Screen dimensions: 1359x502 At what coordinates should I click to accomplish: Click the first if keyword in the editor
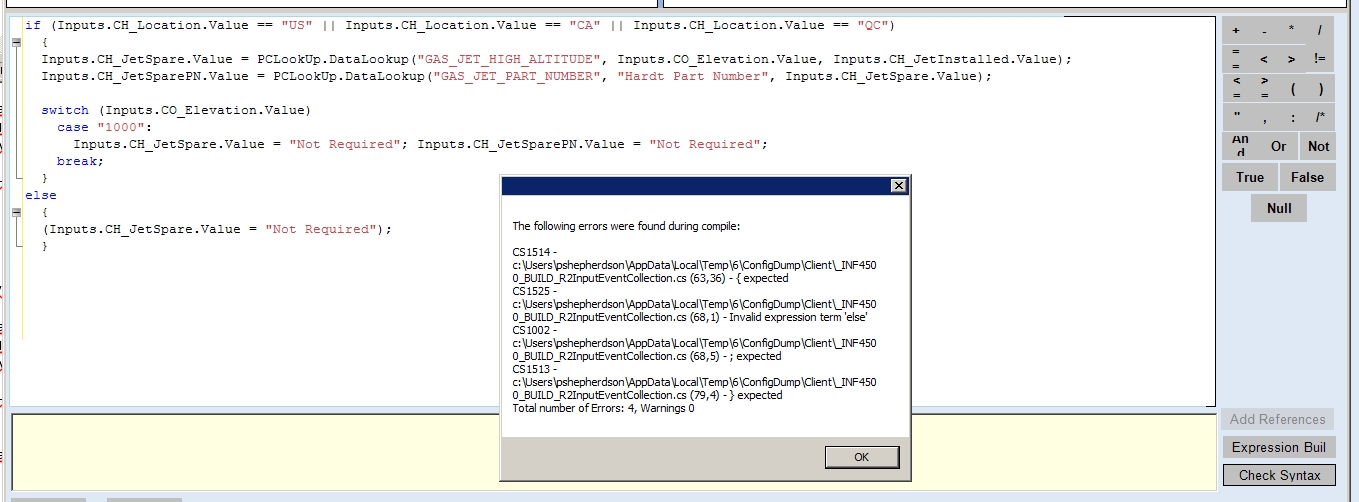[33, 25]
